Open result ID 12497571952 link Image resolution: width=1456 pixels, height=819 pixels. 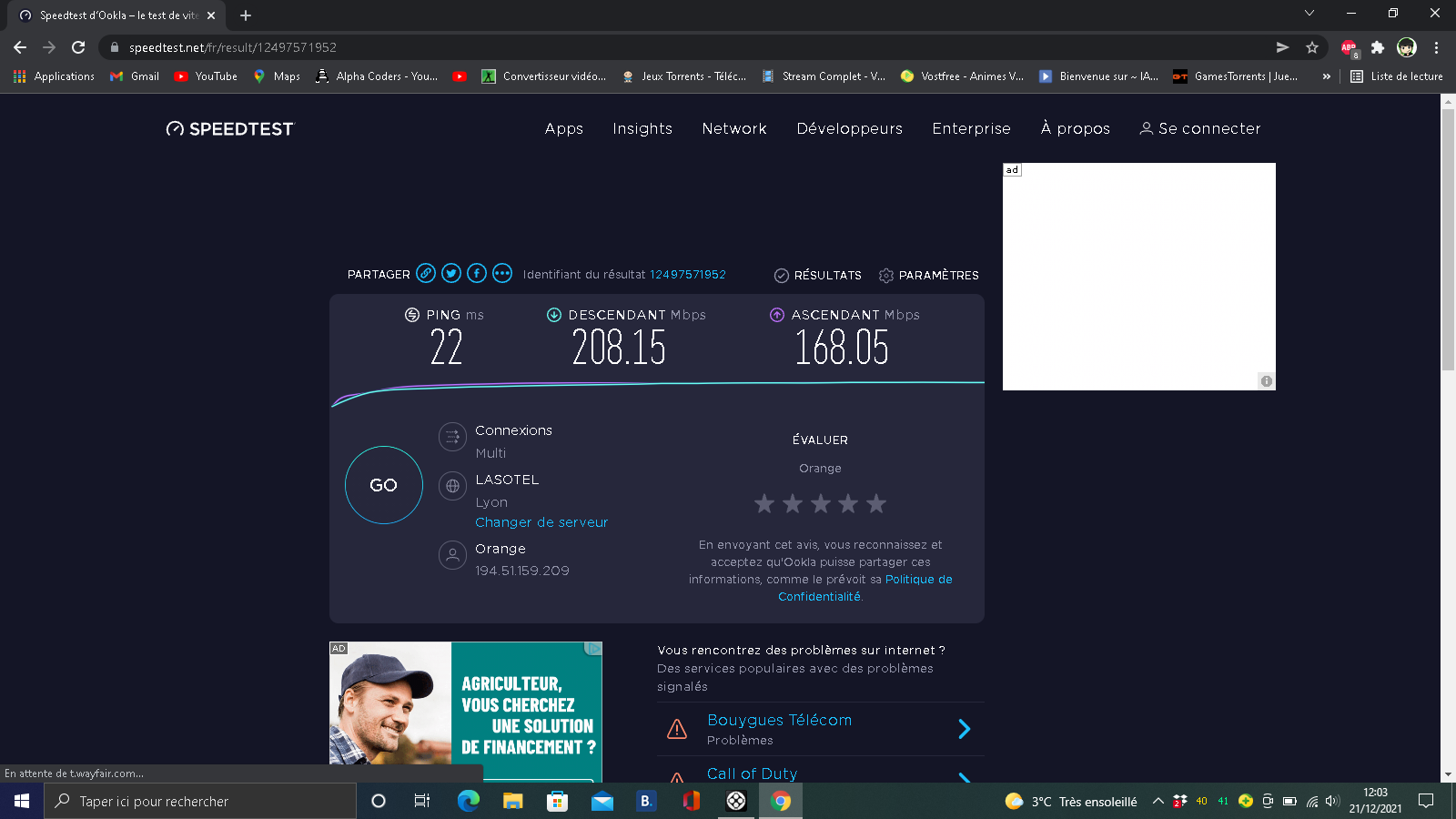(688, 274)
